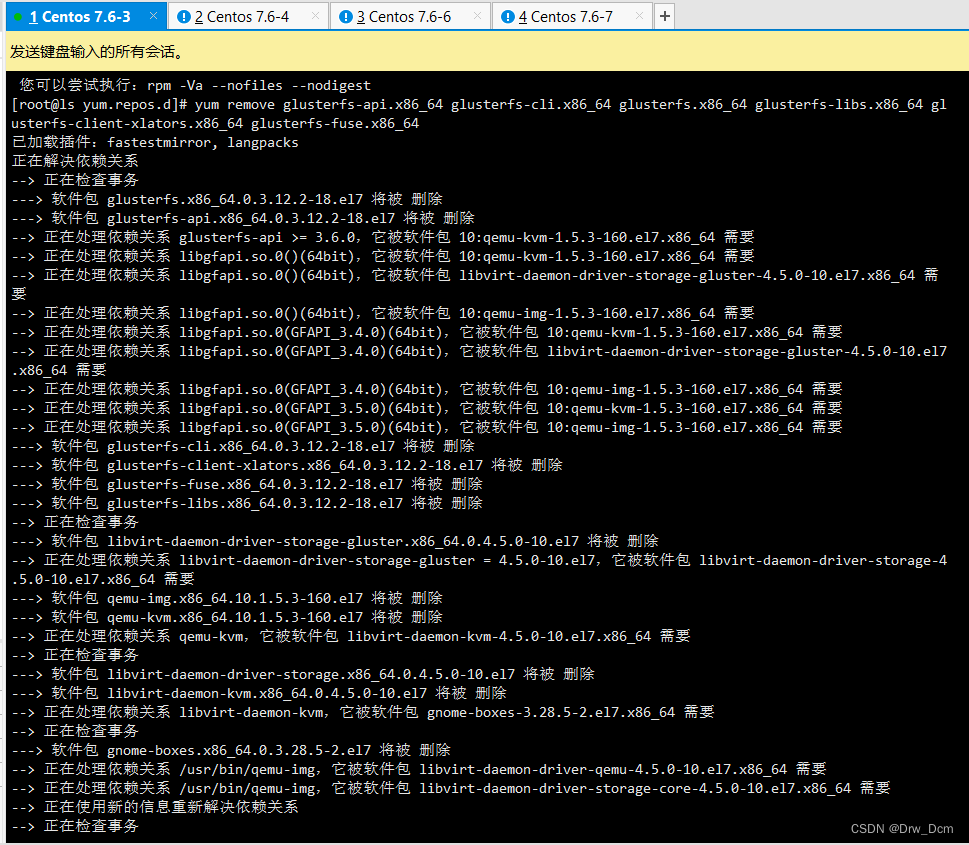Open the Centos 7.6-4 session tab
This screenshot has height=845, width=969.
247,17
